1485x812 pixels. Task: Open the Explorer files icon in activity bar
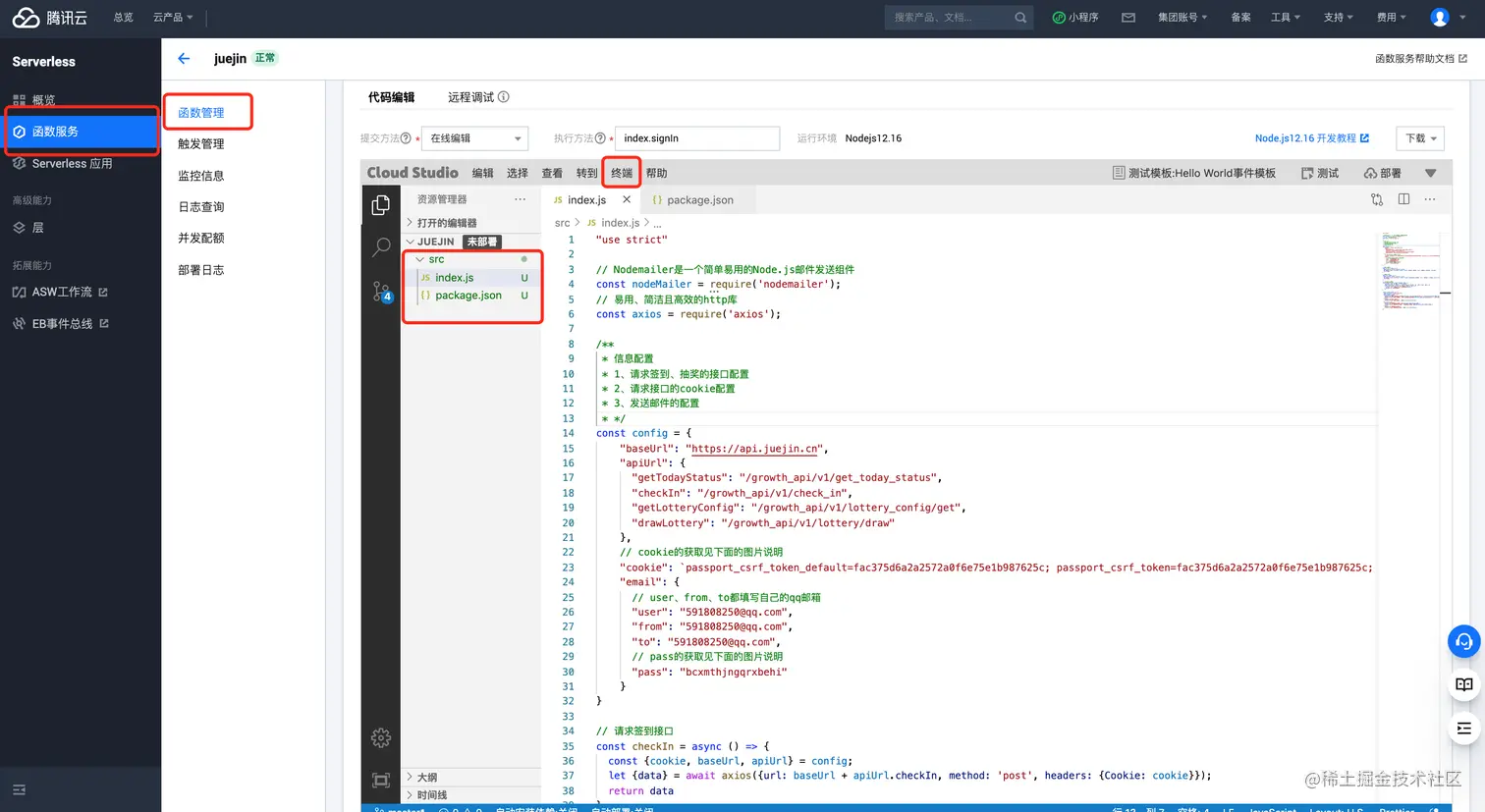(x=381, y=204)
